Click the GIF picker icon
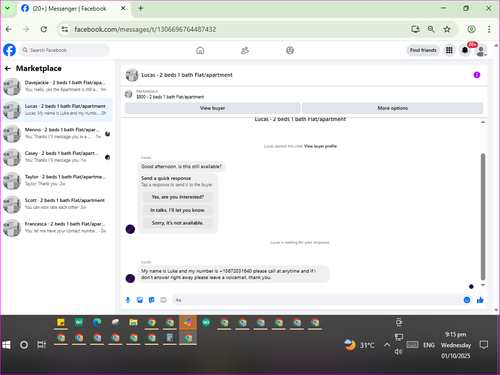The image size is (500, 375). click(x=163, y=300)
